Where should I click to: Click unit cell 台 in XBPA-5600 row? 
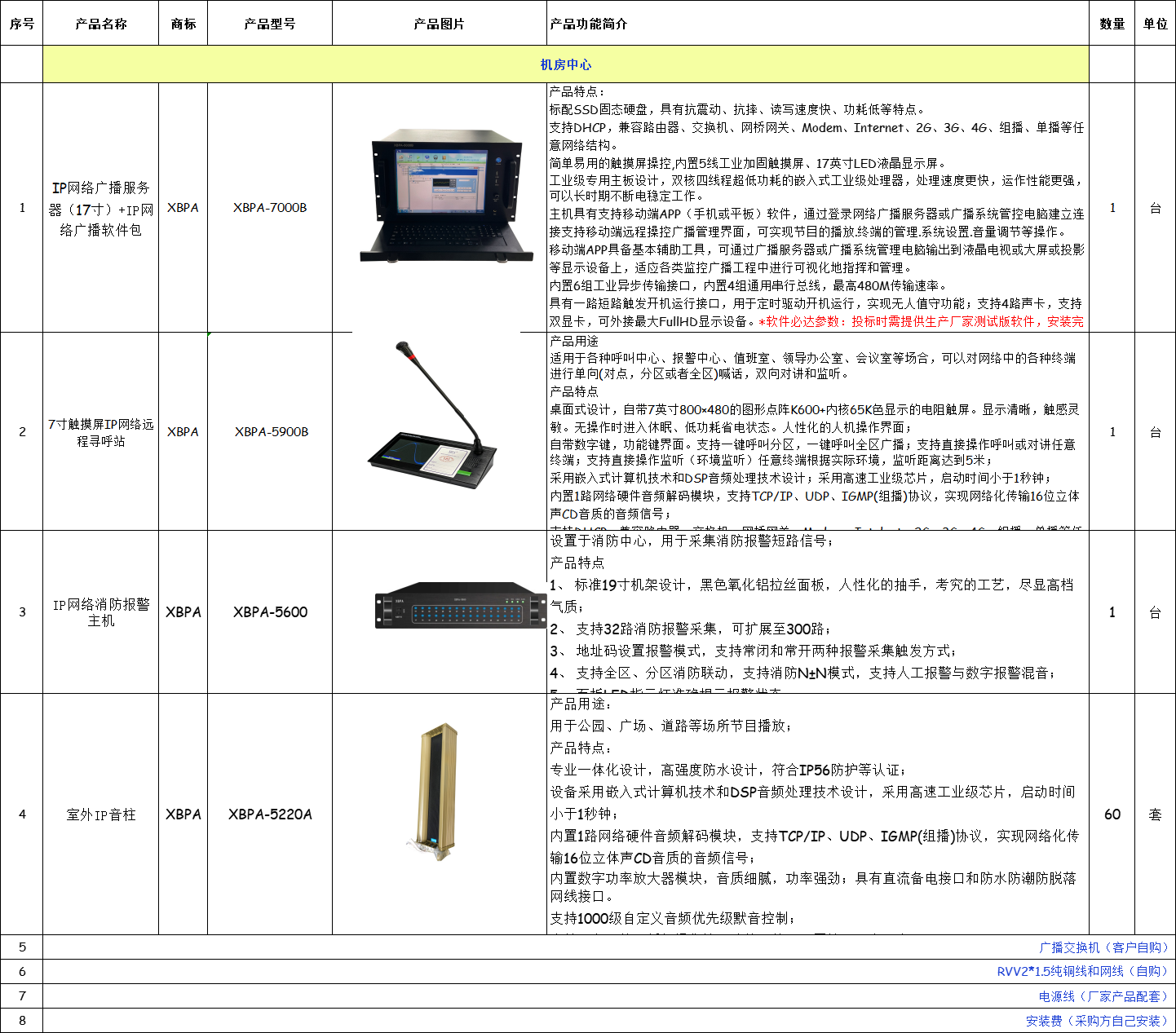pyautogui.click(x=1156, y=612)
